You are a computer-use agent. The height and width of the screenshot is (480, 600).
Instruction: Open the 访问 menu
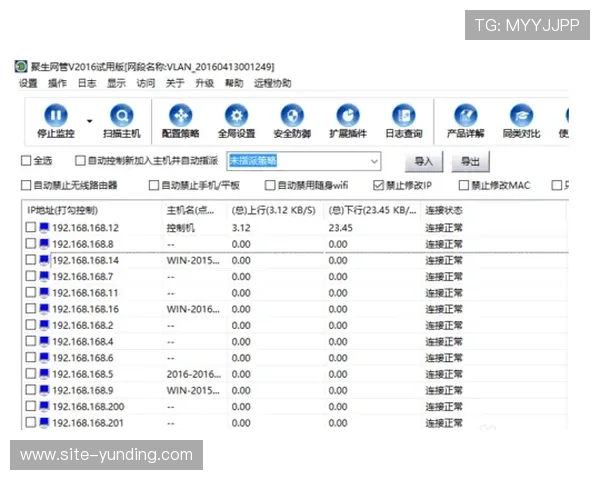coord(146,83)
